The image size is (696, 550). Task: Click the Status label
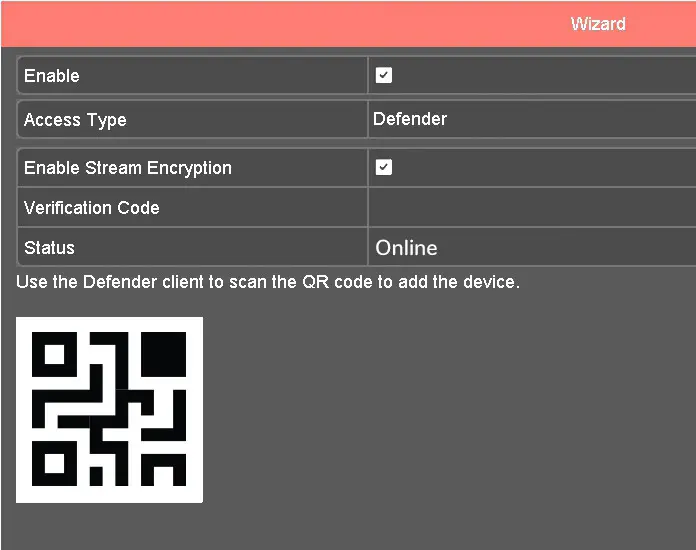pyautogui.click(x=49, y=248)
